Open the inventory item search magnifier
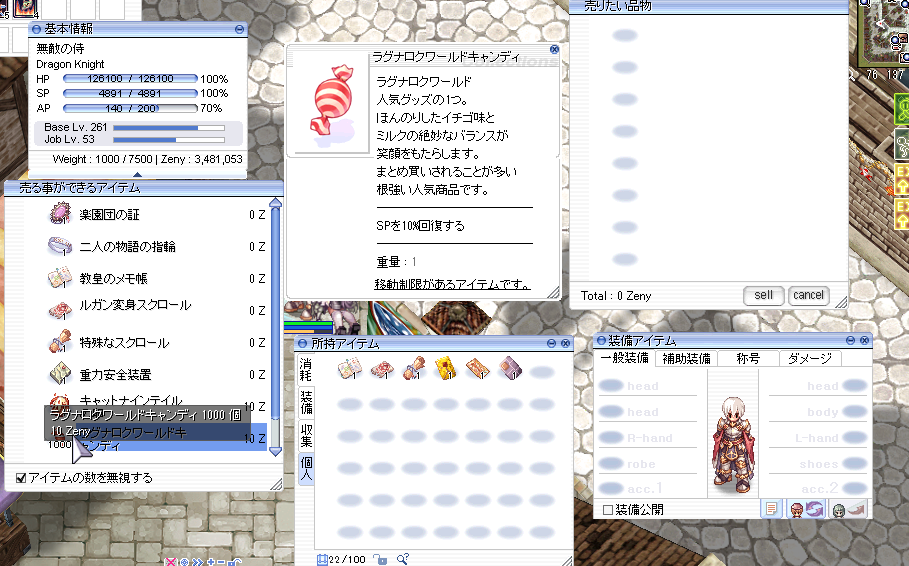Viewport: 909px width, 566px height. click(x=402, y=559)
